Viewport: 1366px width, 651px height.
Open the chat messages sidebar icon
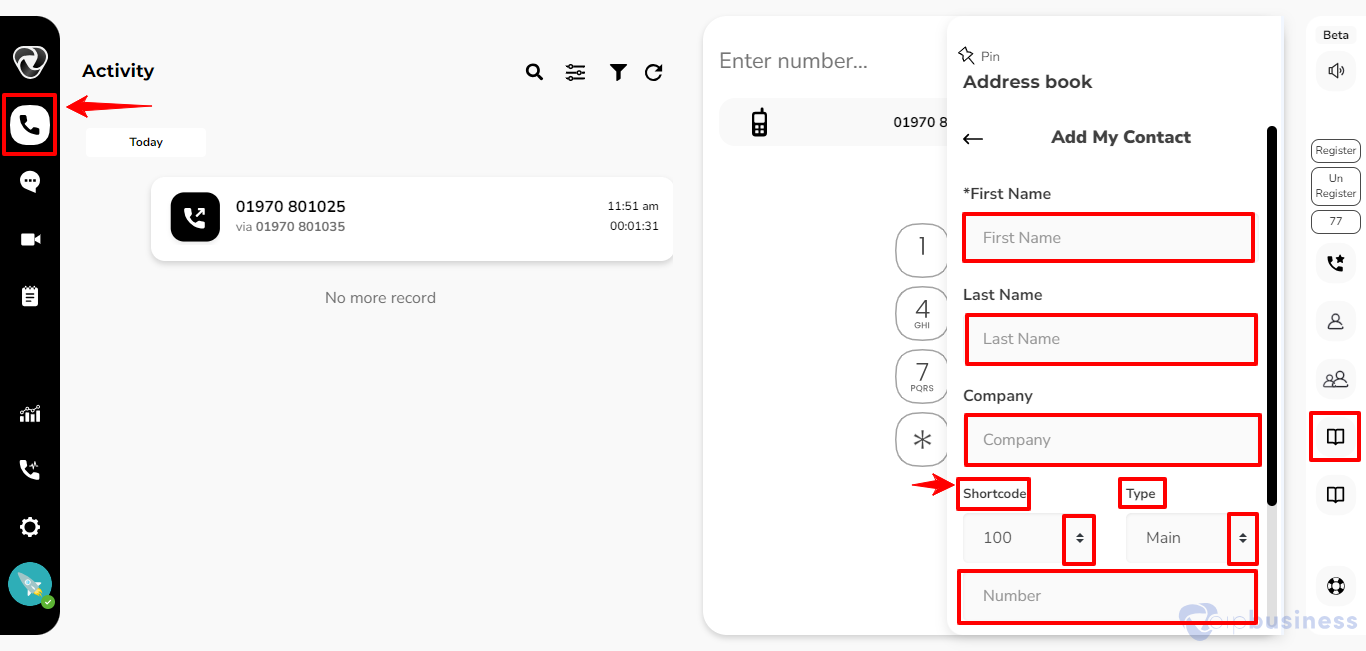[30, 182]
